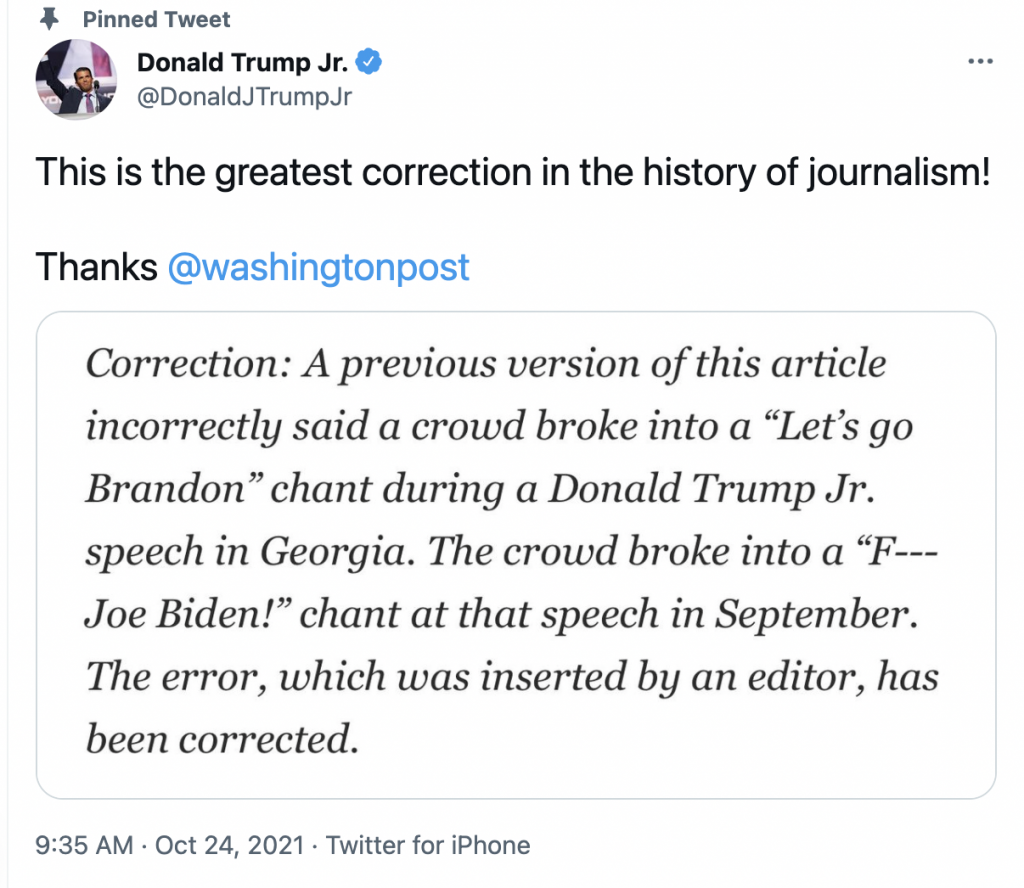Open the Twitter for iPhone source link
The image size is (1024, 888).
pyautogui.click(x=428, y=845)
